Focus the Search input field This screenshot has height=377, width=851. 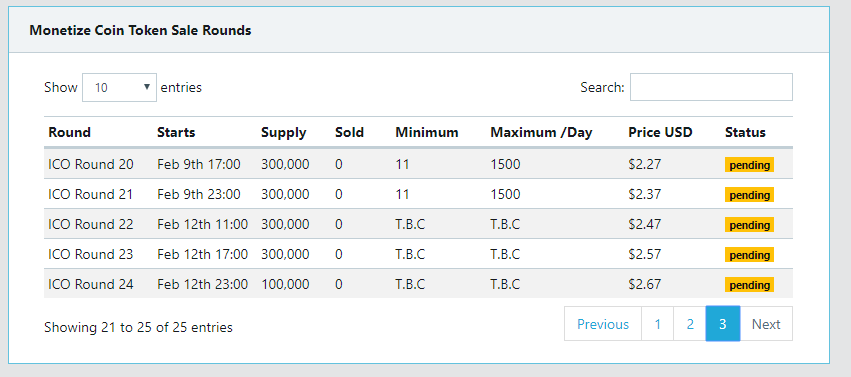pyautogui.click(x=711, y=87)
